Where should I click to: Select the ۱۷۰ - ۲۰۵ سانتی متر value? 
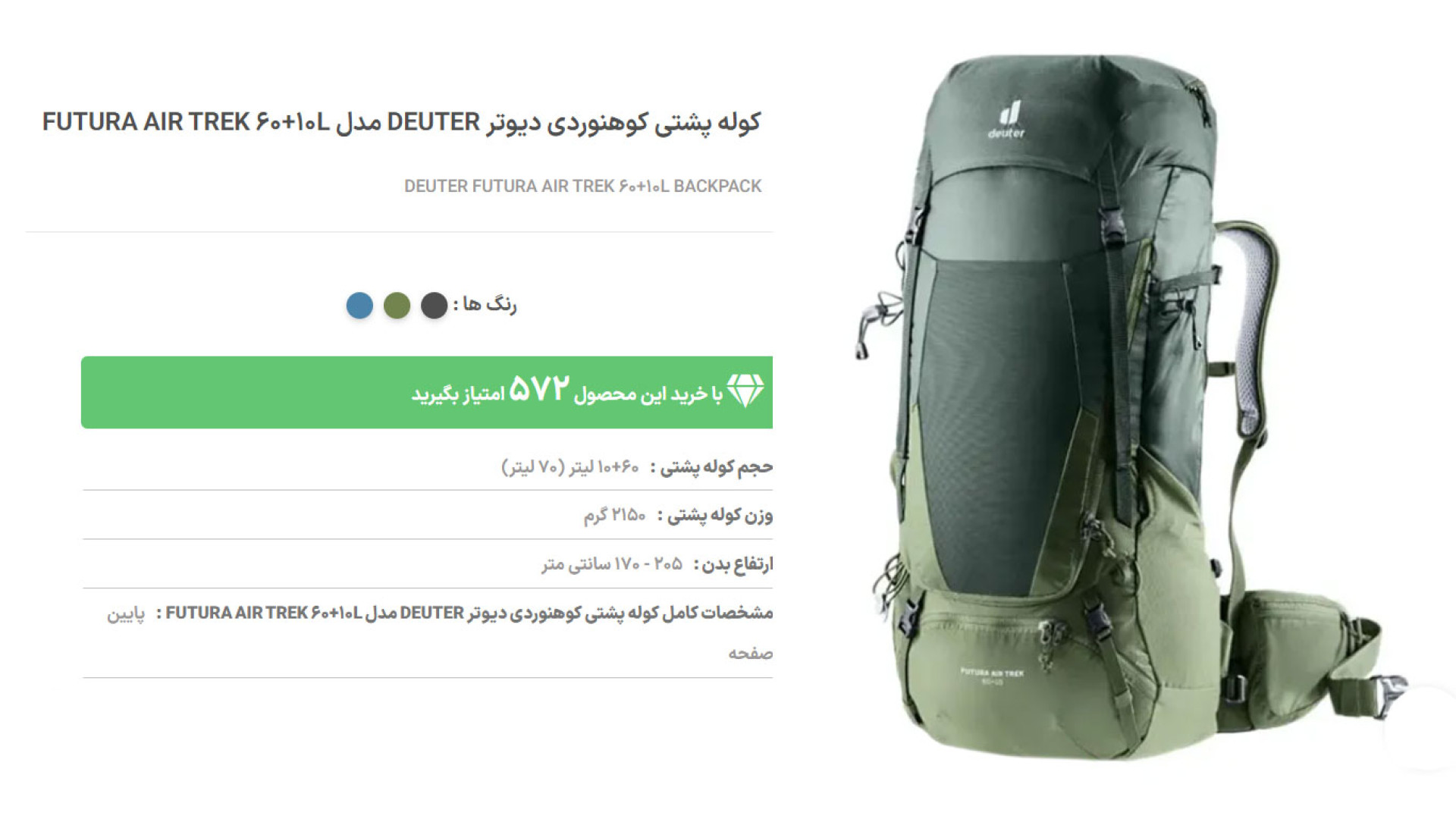click(x=612, y=564)
